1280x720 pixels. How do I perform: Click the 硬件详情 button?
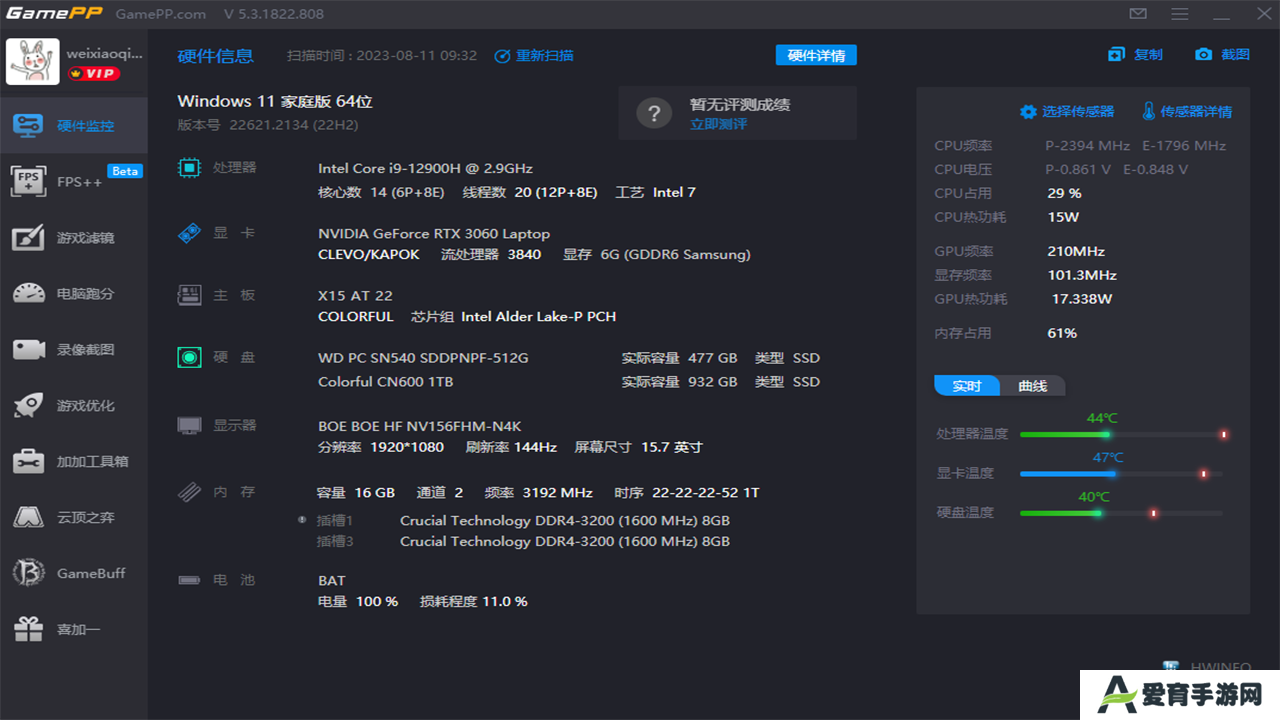[x=816, y=56]
